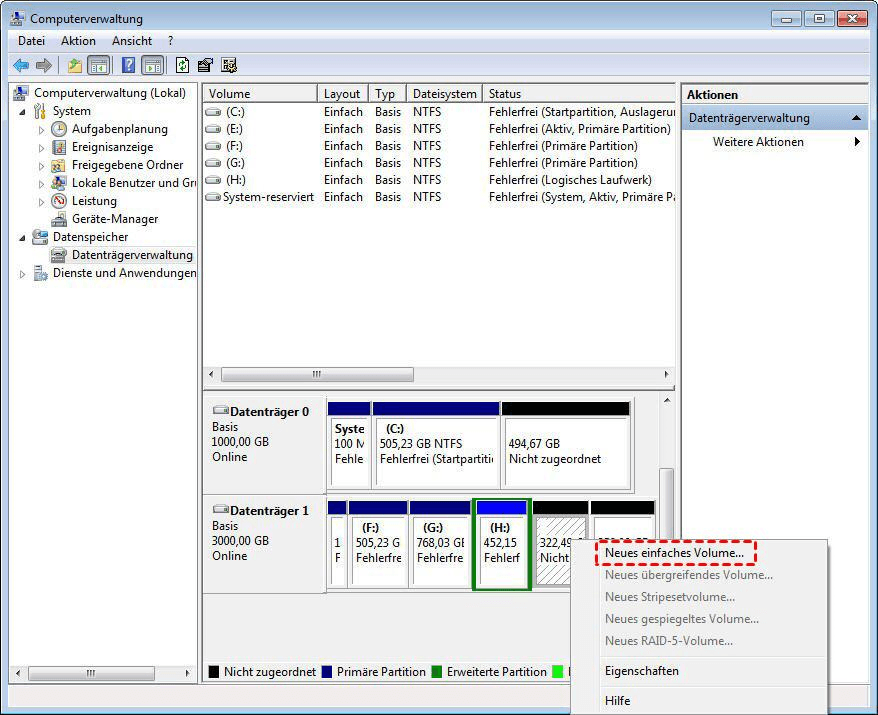Open the properties toolbar icon
878x715 pixels.
205,66
